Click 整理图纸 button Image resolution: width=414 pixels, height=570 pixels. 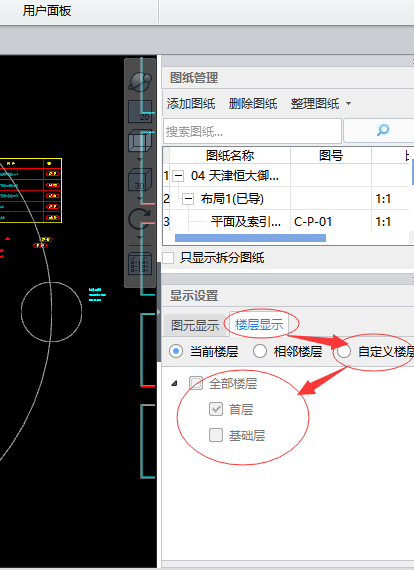315,104
